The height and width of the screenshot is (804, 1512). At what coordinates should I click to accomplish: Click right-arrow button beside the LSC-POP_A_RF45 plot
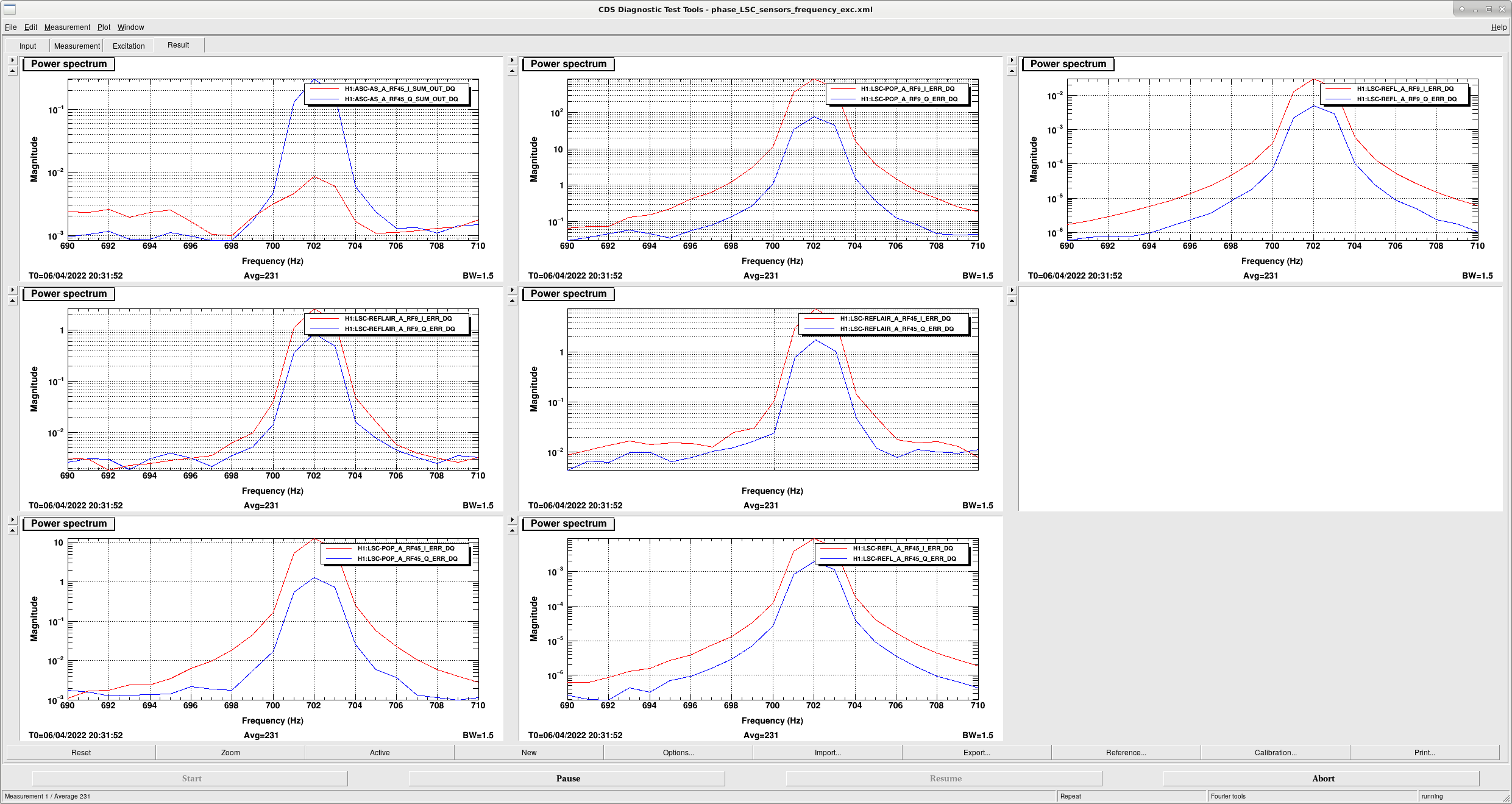click(12, 520)
